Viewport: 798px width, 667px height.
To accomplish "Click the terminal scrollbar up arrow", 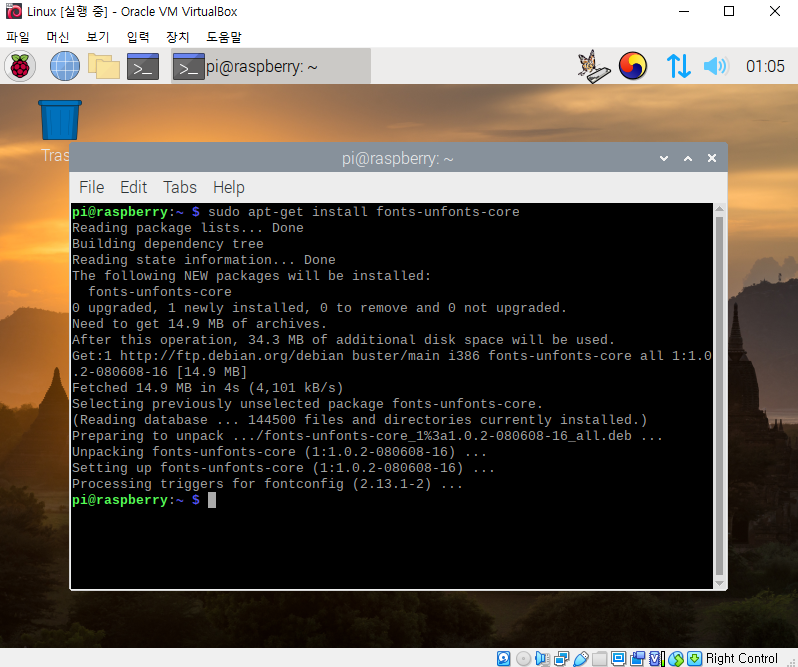I will tap(719, 208).
